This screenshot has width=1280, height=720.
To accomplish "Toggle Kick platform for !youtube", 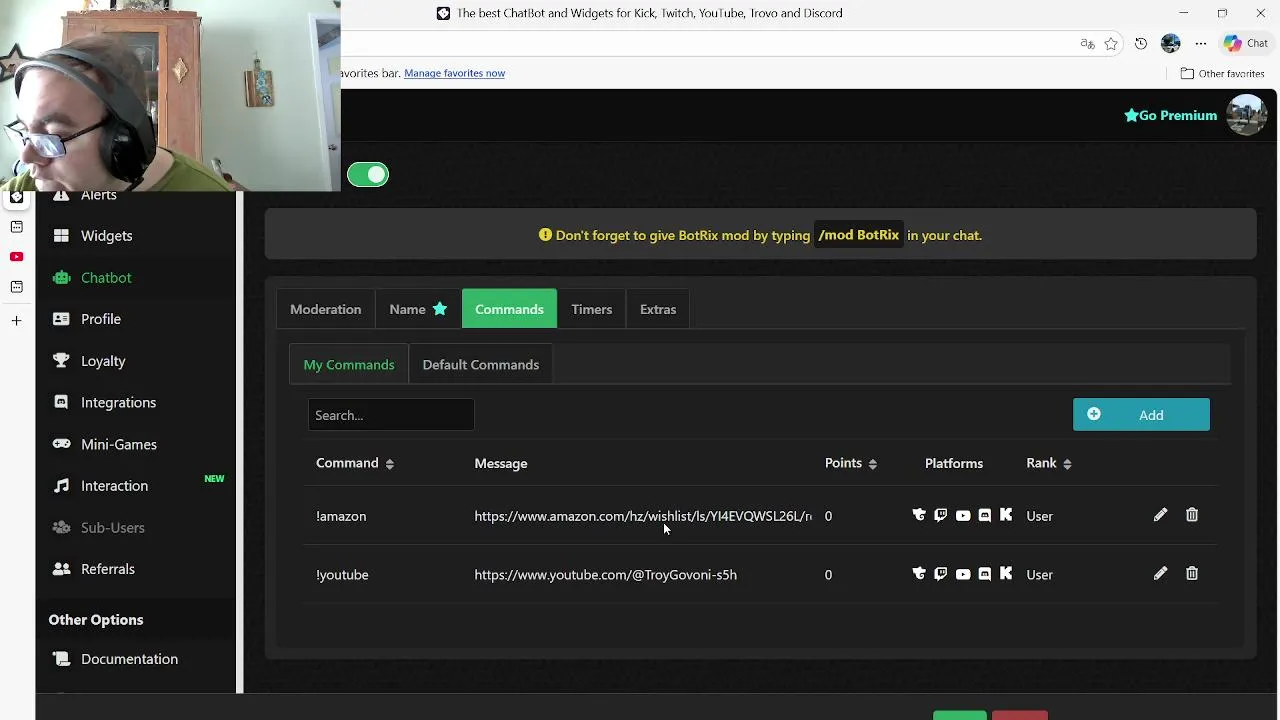I will click(1006, 573).
